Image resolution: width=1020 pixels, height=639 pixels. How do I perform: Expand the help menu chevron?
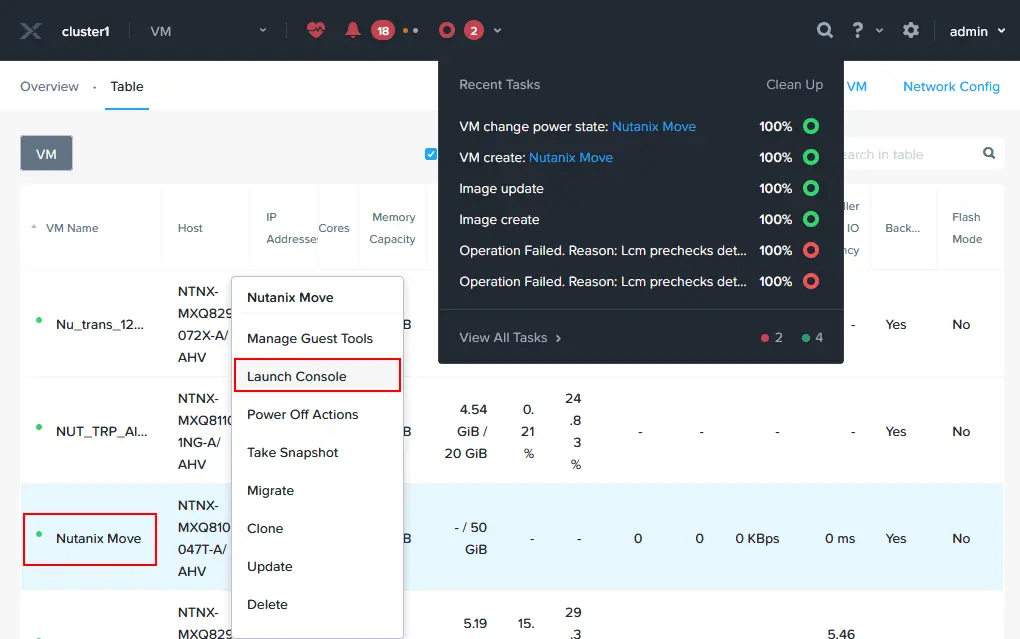pyautogui.click(x=879, y=31)
